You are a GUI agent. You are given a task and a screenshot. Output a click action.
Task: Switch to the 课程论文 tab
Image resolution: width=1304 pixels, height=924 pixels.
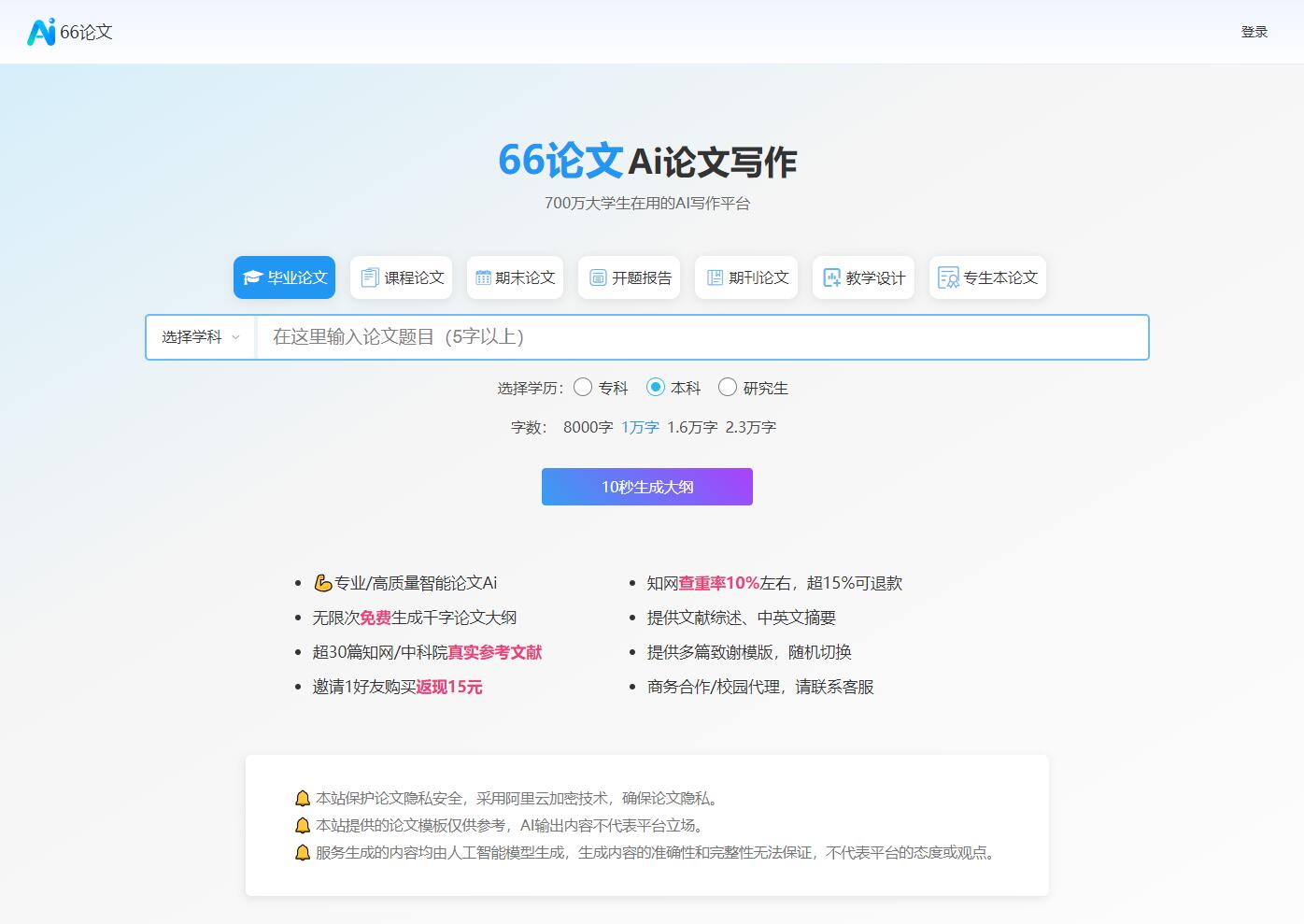(401, 277)
